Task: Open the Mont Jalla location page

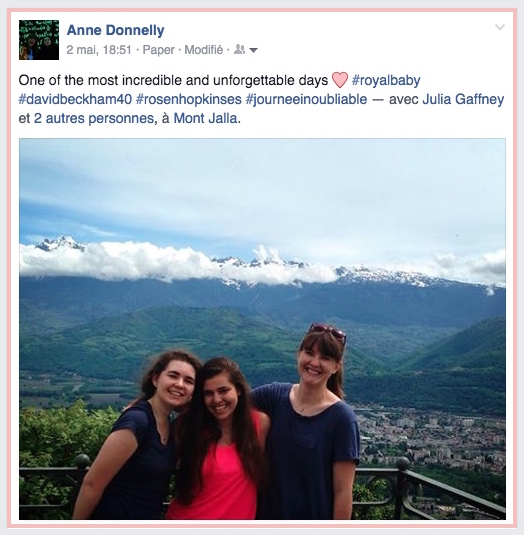Action: click(205, 118)
